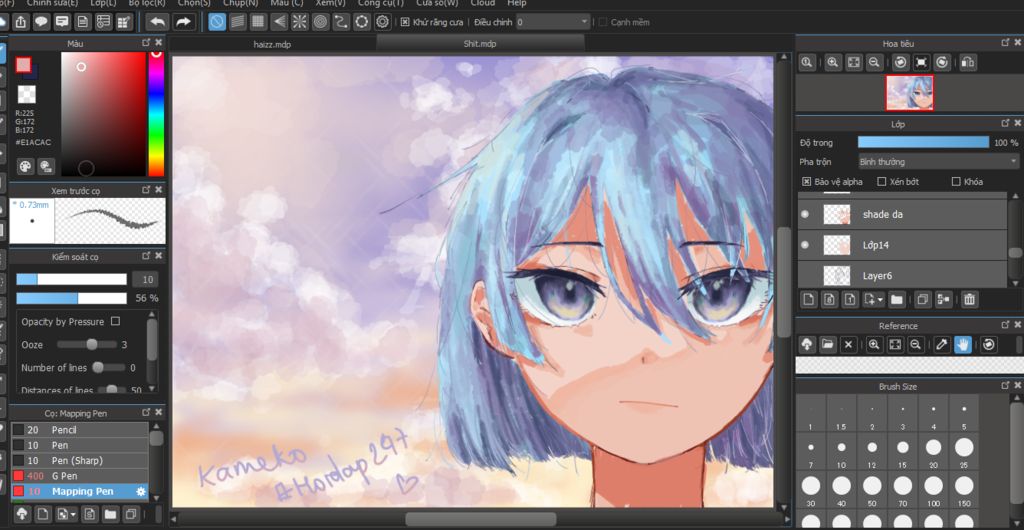Image resolution: width=1024 pixels, height=530 pixels.
Task: Click the foreground color swatch
Action: point(24,65)
